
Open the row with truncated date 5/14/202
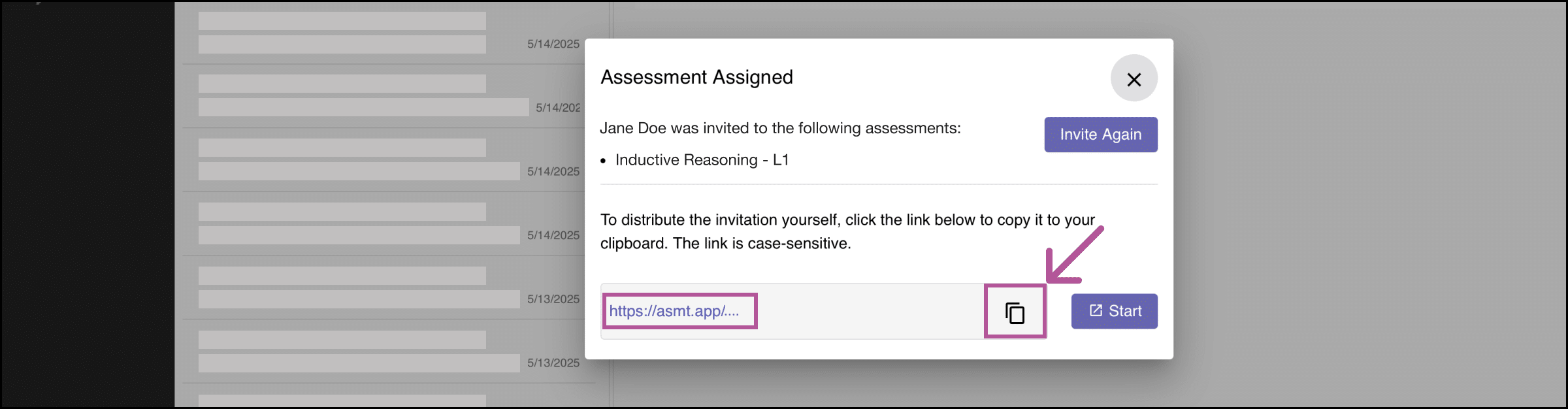389,96
